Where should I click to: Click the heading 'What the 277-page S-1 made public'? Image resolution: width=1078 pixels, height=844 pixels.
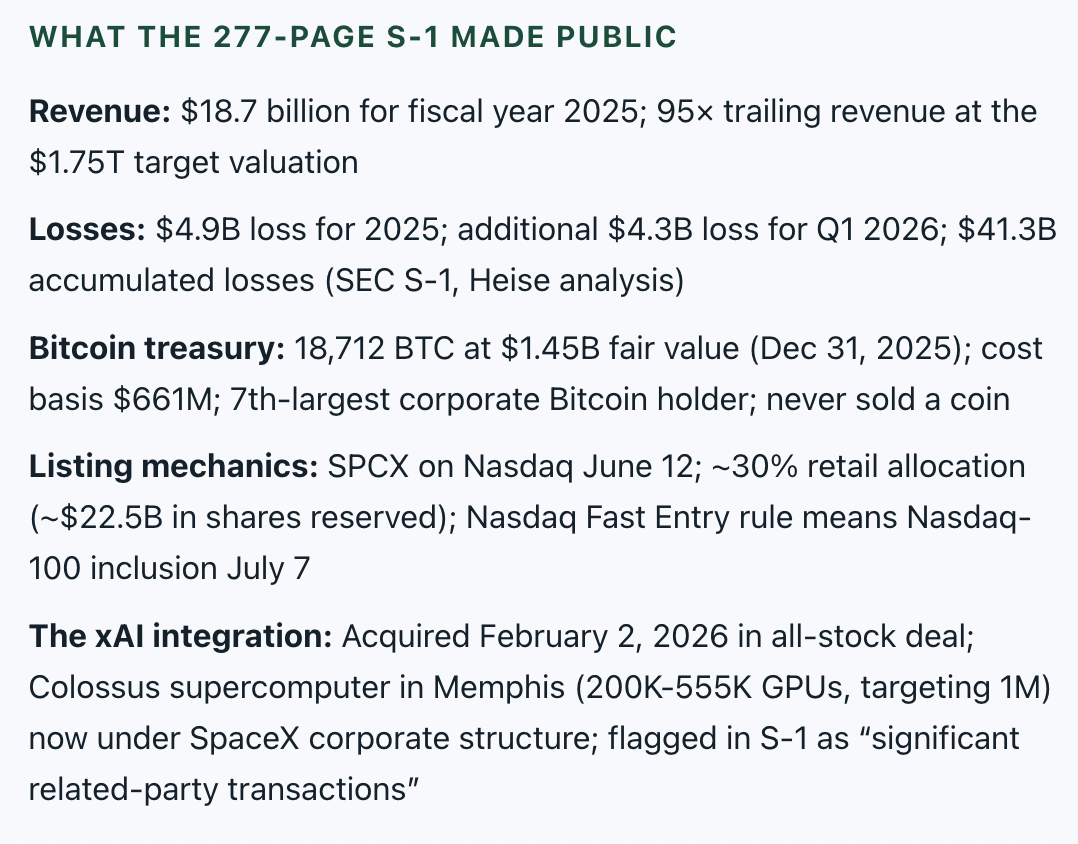(353, 37)
